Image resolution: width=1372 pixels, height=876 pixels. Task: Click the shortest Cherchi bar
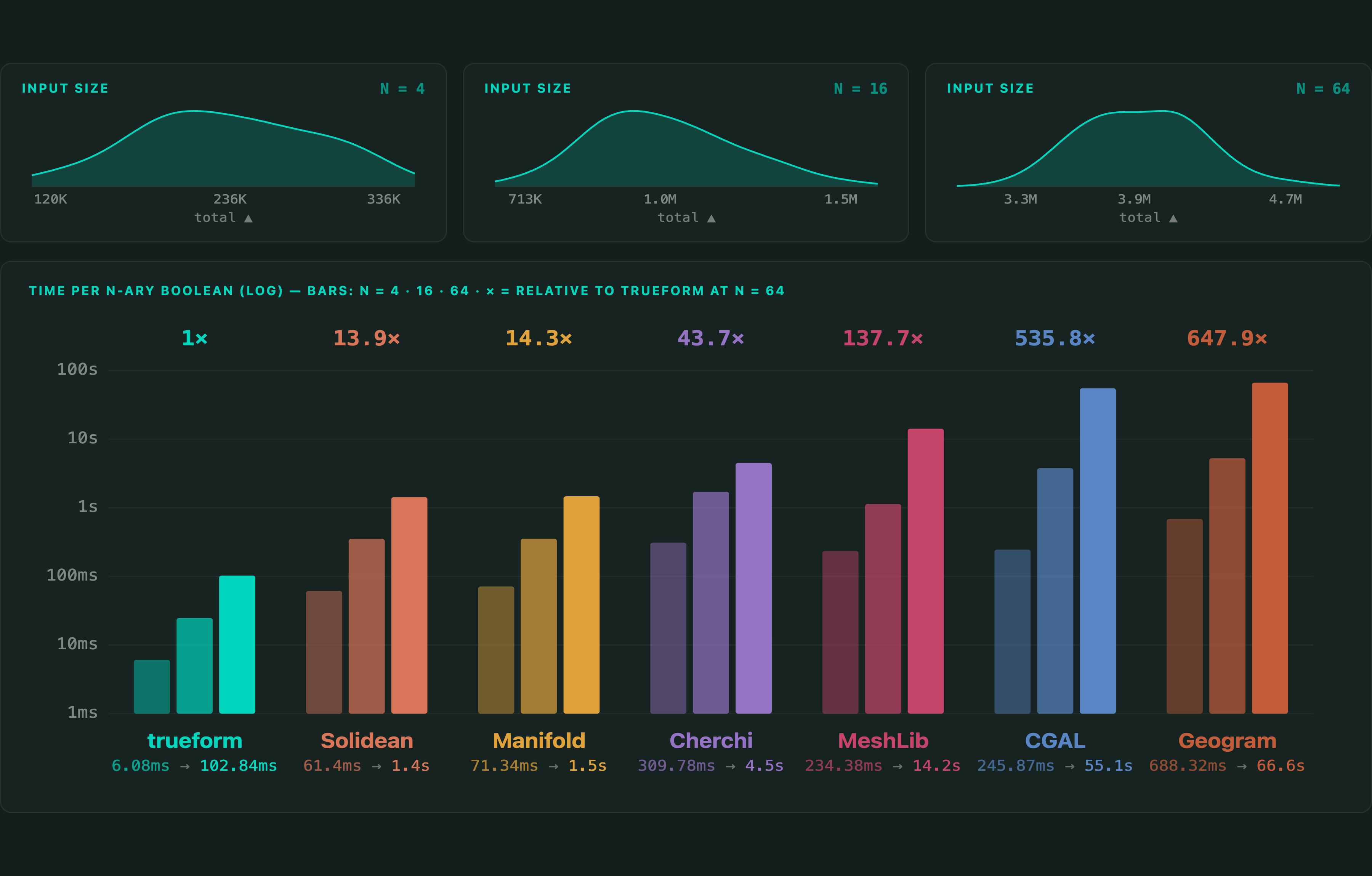point(668,627)
